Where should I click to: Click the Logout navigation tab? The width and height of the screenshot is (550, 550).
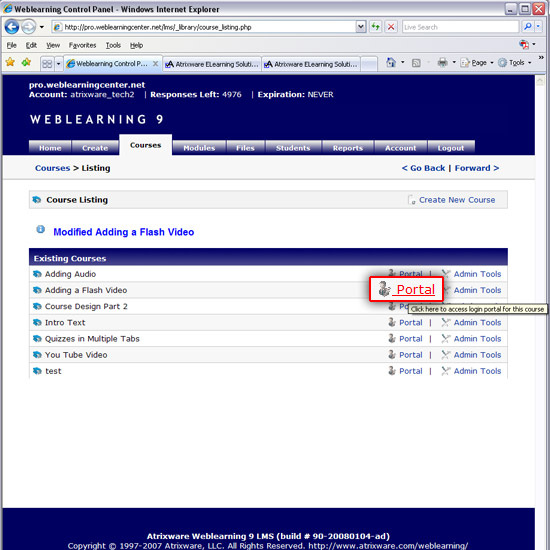coord(451,148)
